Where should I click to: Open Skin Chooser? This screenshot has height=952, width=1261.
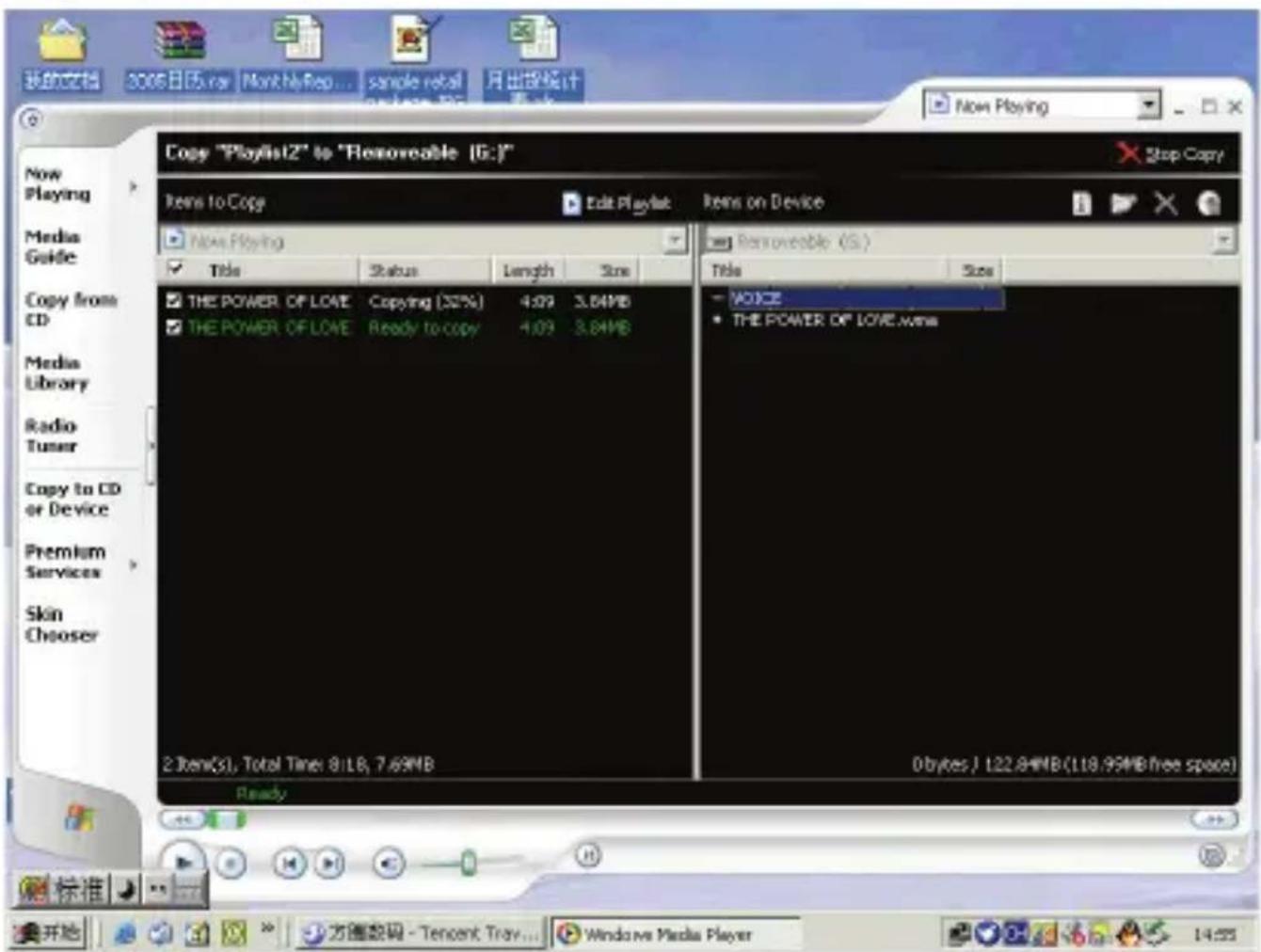tap(61, 625)
